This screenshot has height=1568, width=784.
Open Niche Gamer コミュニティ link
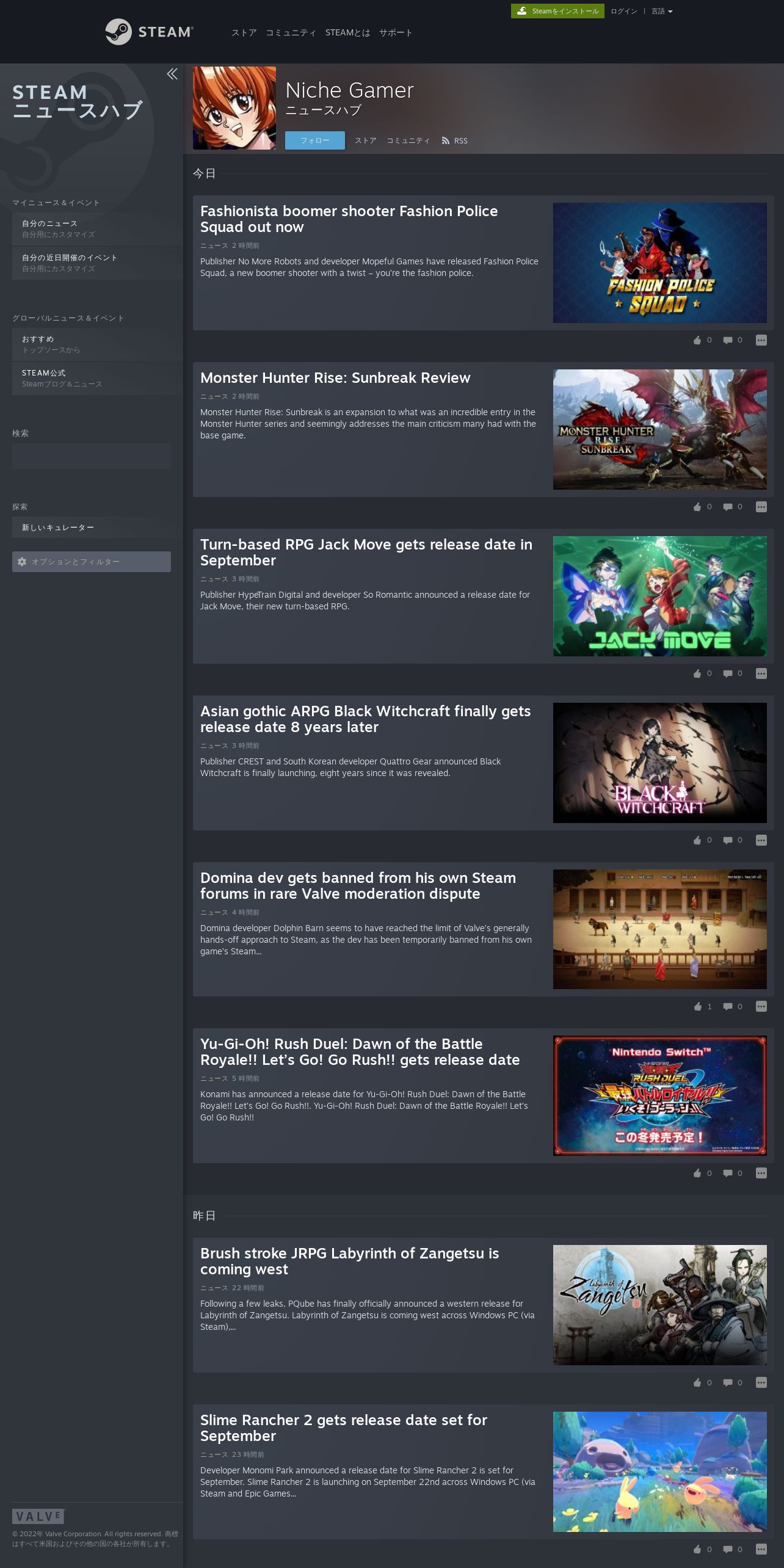[408, 141]
